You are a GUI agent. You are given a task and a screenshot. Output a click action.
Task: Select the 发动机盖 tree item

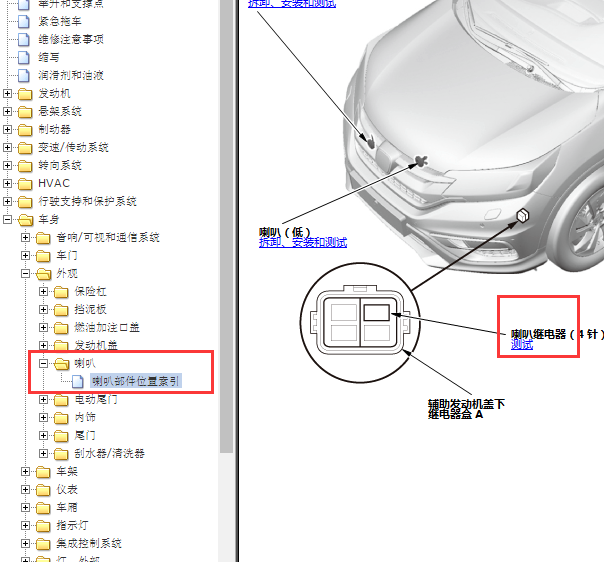tap(96, 345)
